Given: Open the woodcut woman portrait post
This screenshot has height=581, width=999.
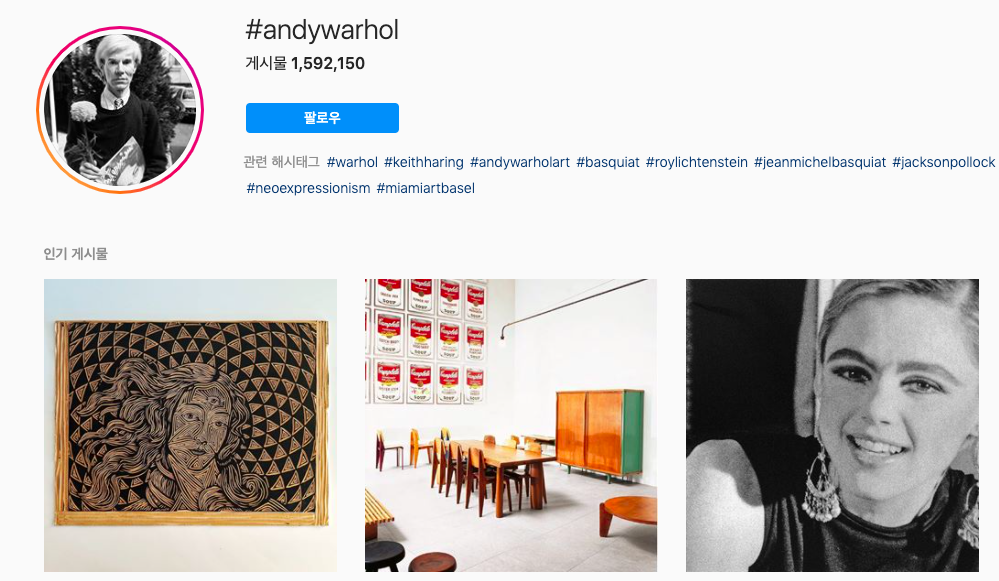Looking at the screenshot, I should [190, 426].
